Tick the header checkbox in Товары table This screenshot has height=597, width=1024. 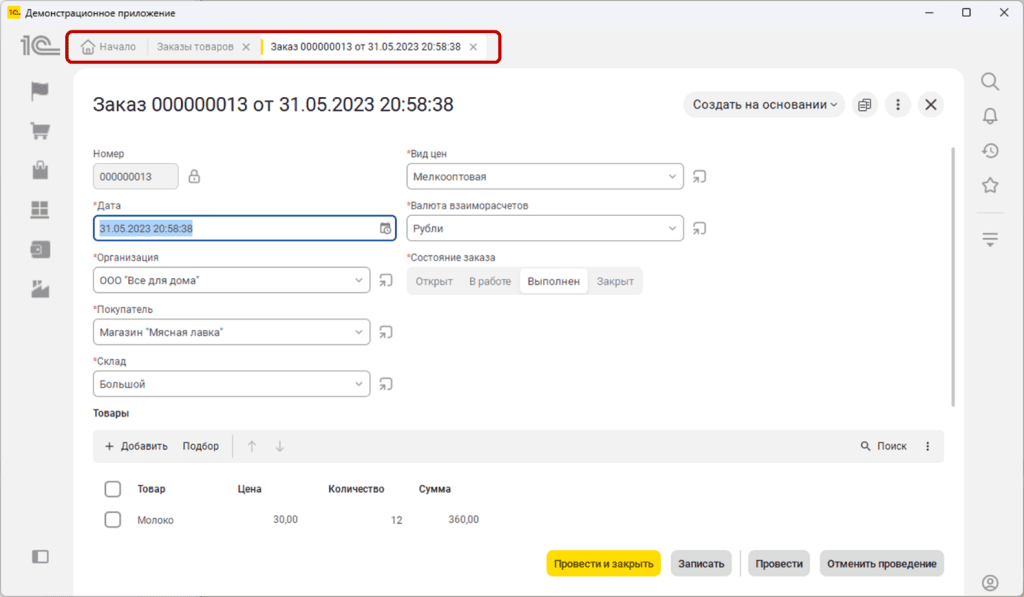click(112, 489)
